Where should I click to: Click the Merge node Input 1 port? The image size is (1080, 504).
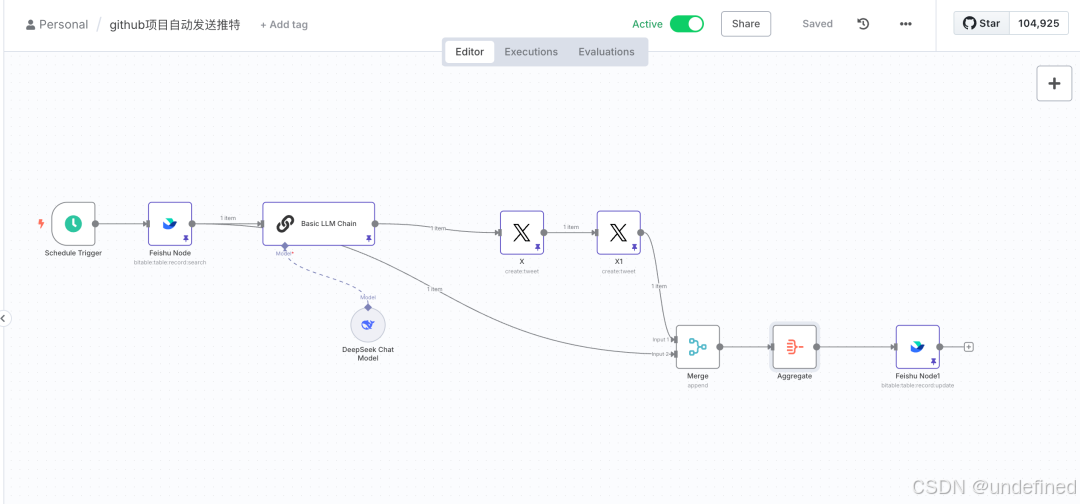pos(675,340)
